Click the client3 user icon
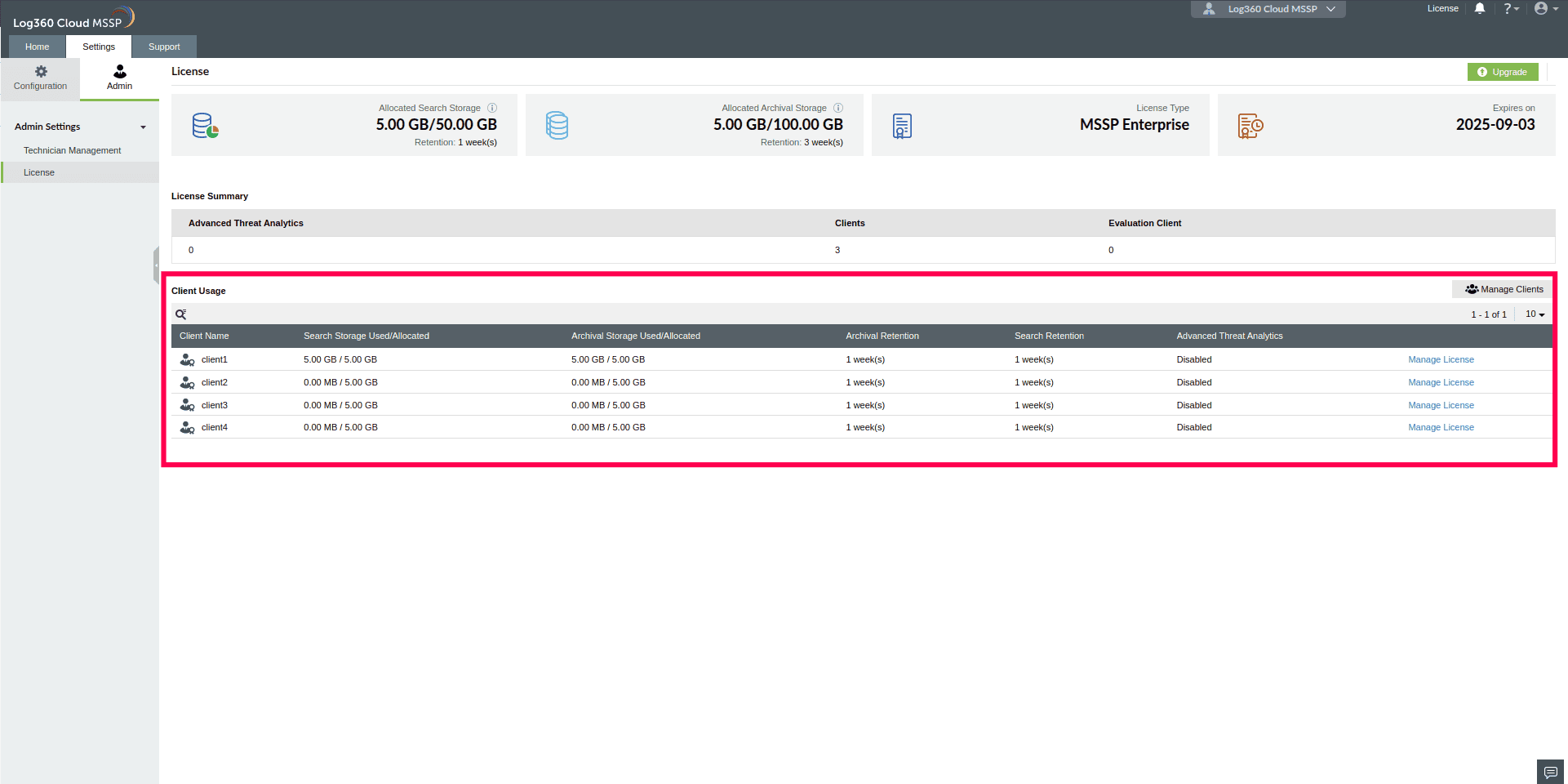The image size is (1568, 784). click(187, 405)
